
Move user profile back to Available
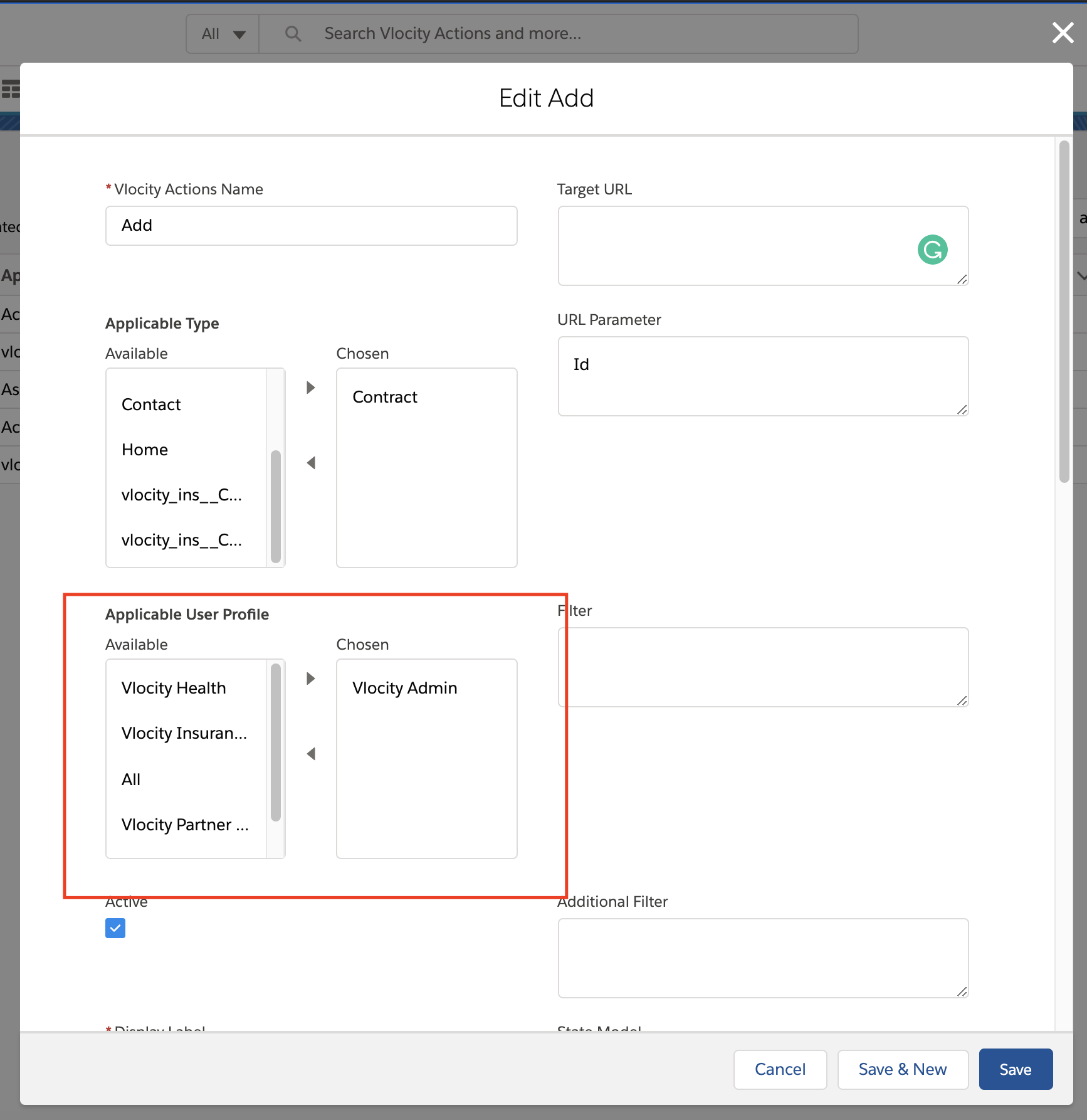pos(310,754)
